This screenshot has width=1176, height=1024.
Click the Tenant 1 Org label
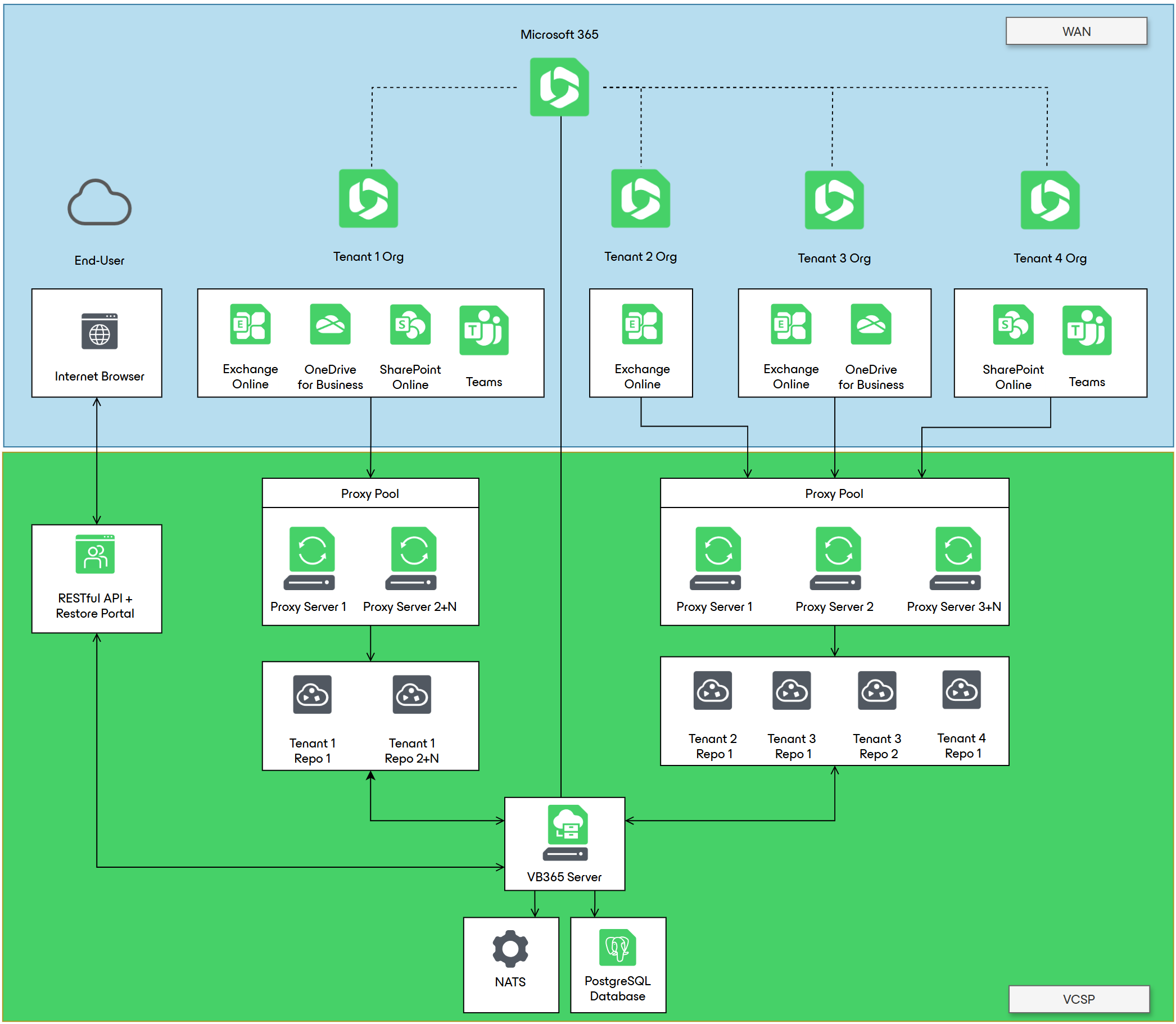[368, 257]
